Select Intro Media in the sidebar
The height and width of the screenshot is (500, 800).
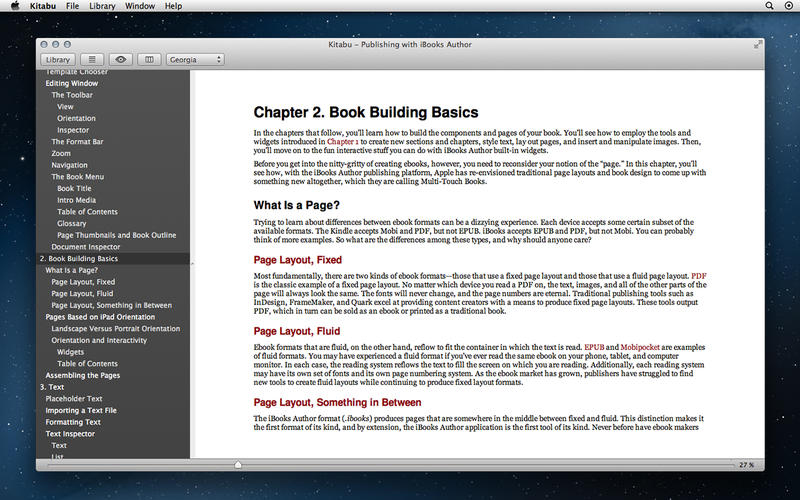click(x=77, y=201)
